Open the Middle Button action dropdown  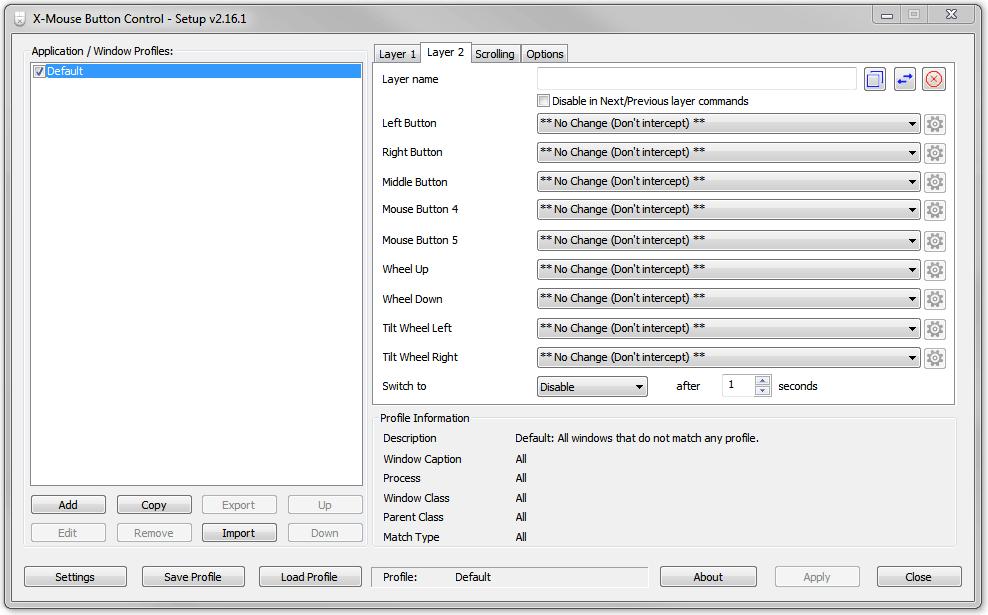728,181
